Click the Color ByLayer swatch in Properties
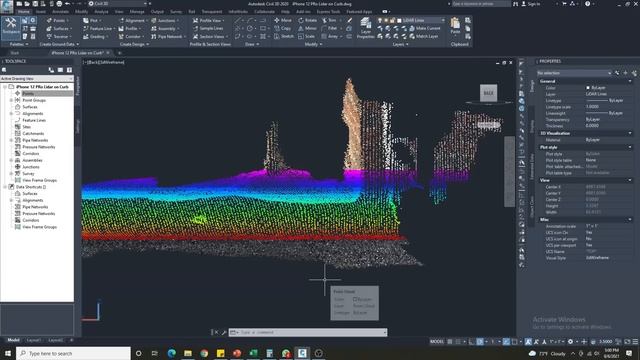 (588, 88)
